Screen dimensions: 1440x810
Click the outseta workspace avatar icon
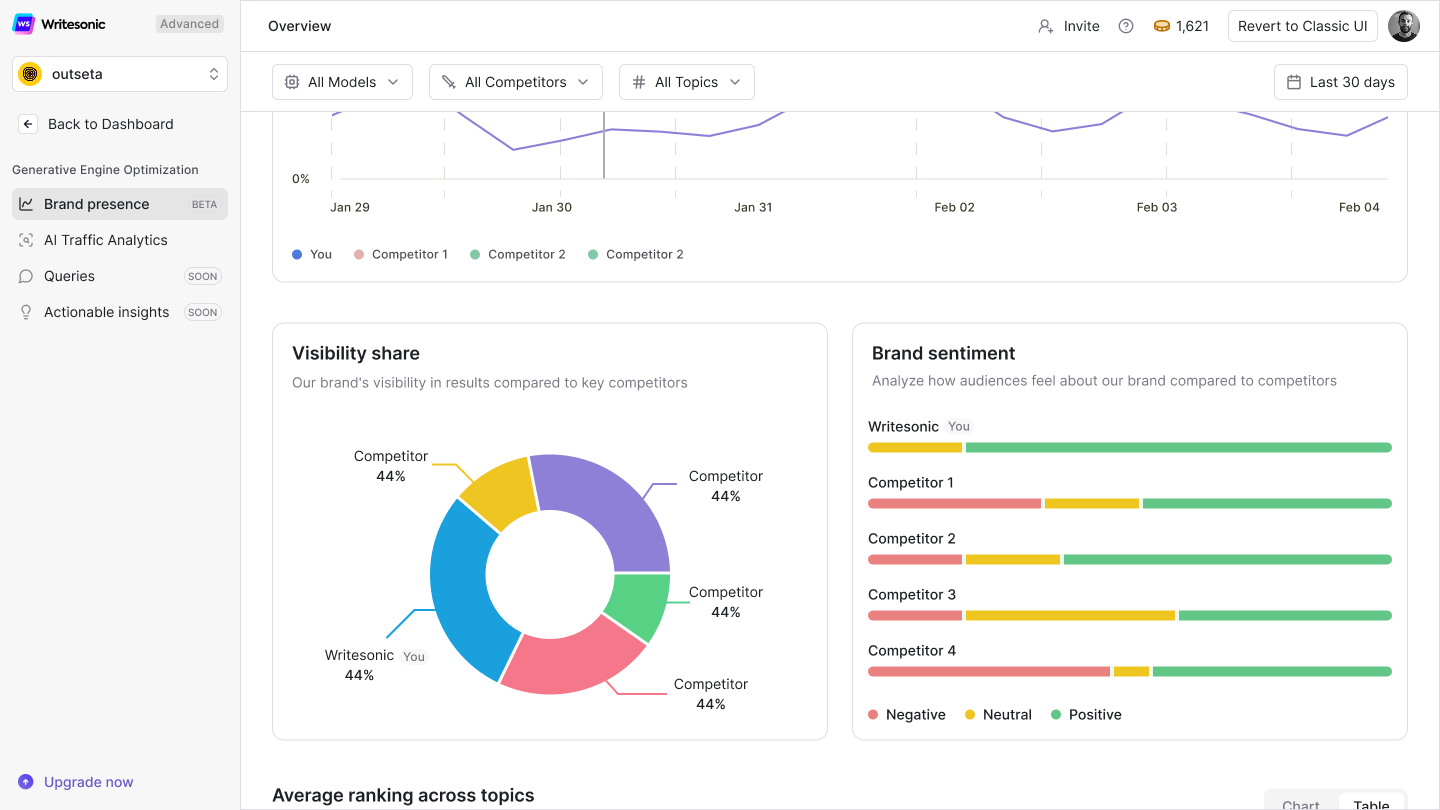(x=31, y=74)
